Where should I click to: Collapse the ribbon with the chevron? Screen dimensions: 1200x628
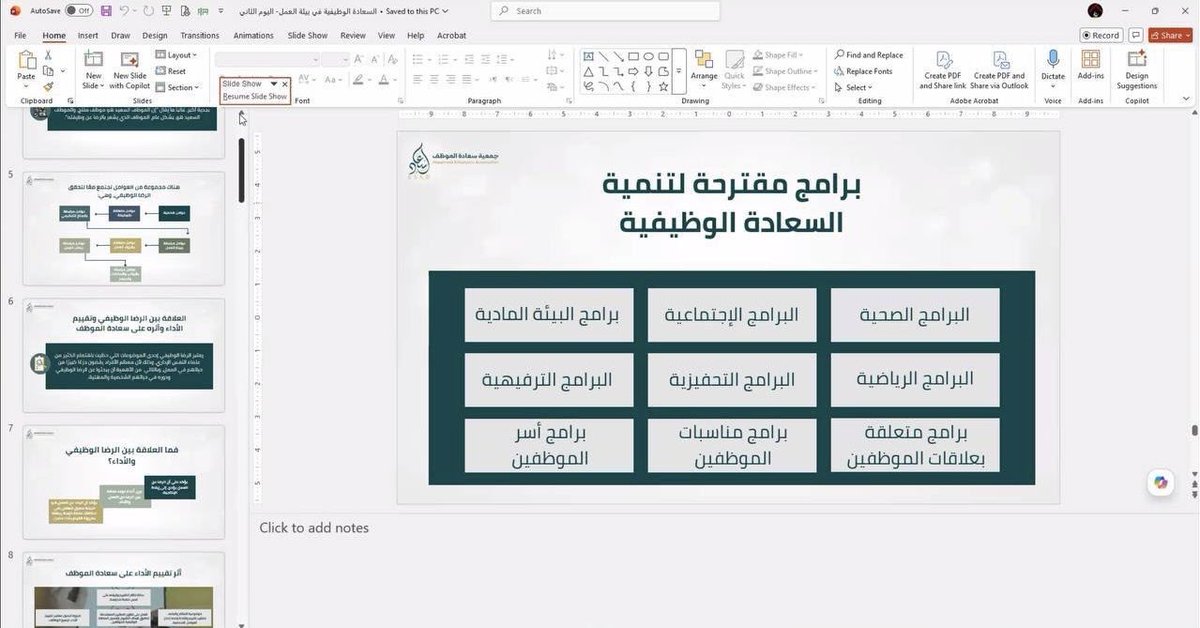tap(1186, 99)
